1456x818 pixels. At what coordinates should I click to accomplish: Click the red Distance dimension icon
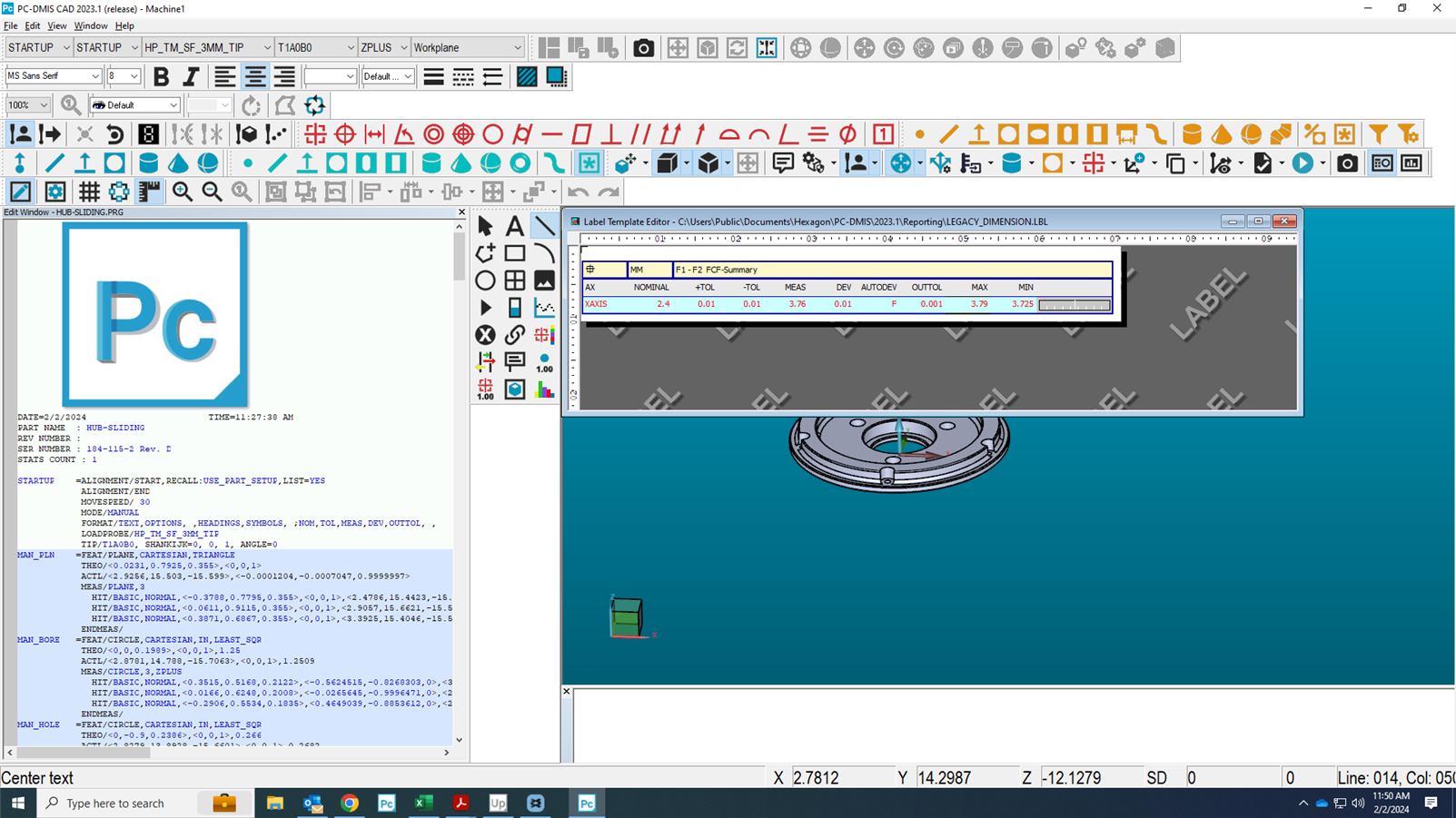click(374, 134)
